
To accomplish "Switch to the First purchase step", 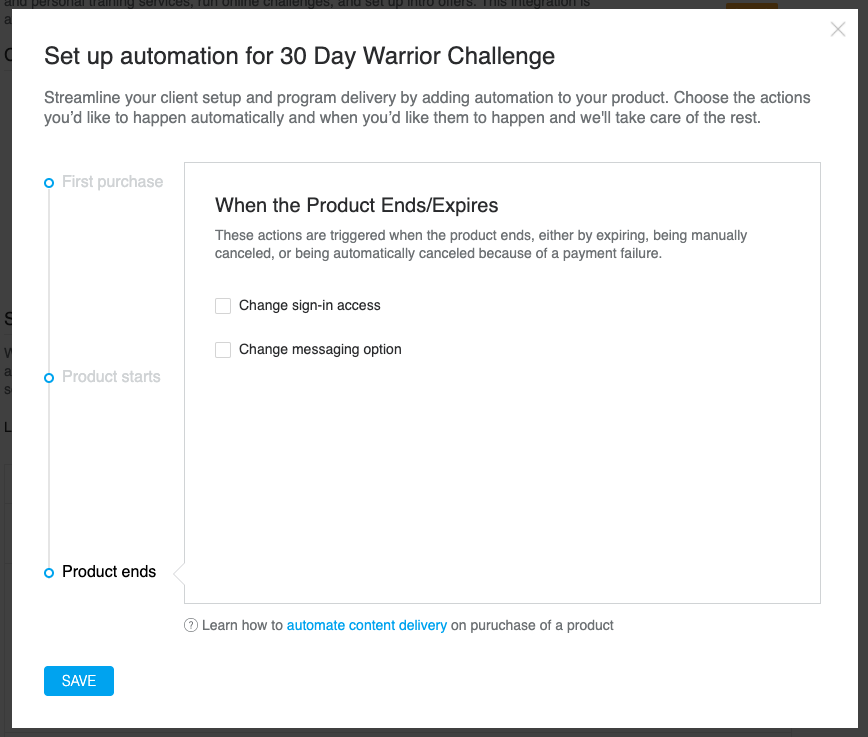I will point(112,182).
